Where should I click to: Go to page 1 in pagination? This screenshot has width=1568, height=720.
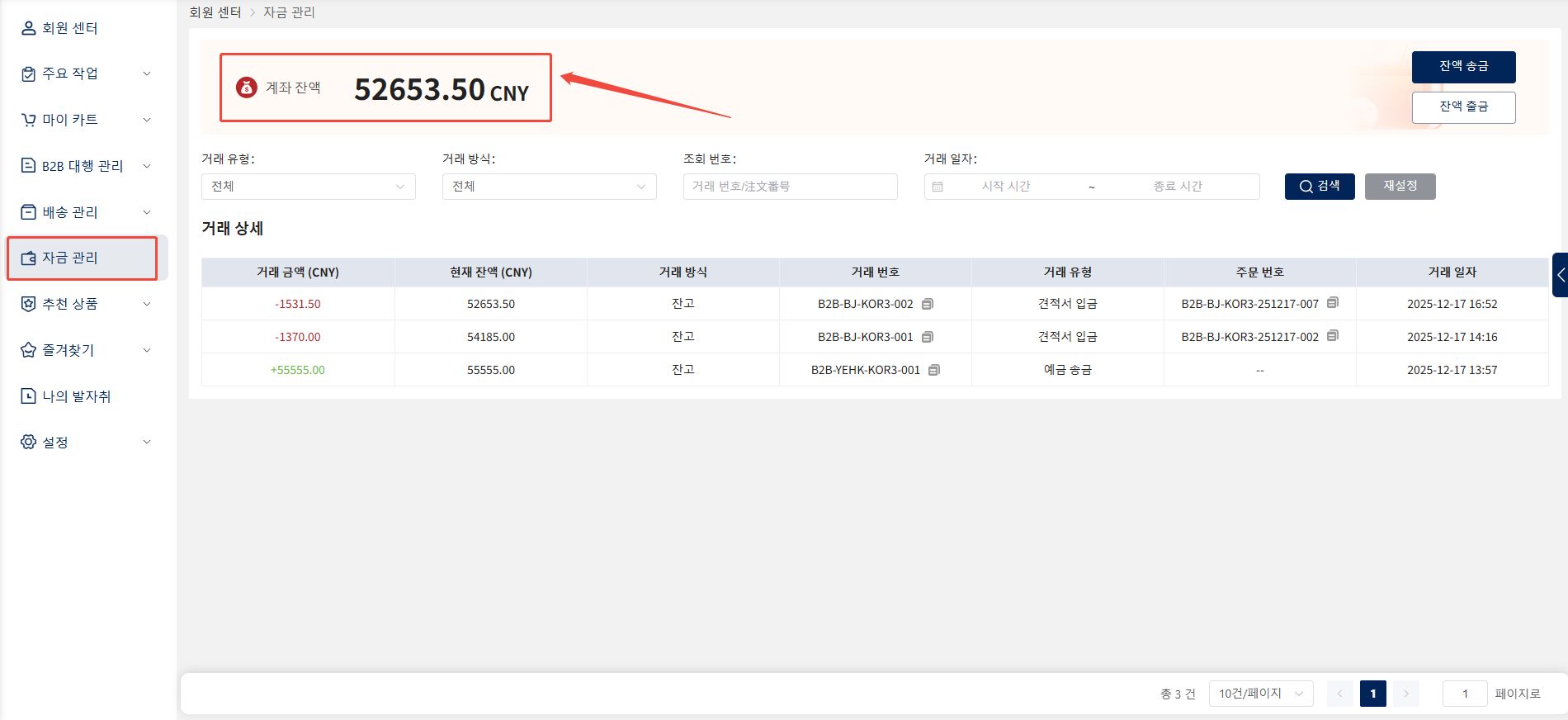1373,694
